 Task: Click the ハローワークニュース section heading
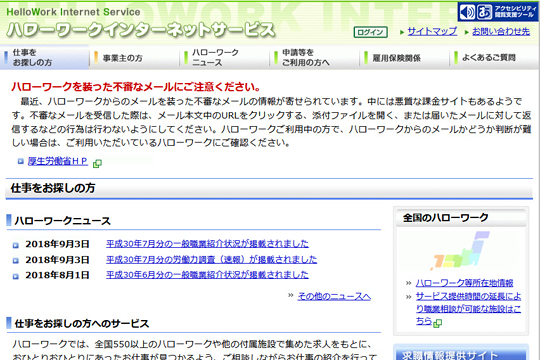pyautogui.click(x=62, y=220)
